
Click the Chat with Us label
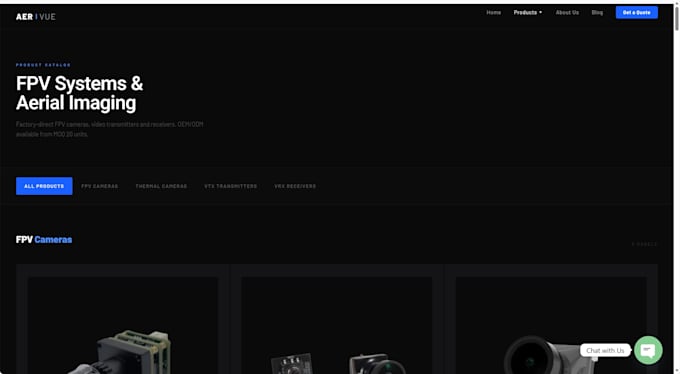click(x=605, y=350)
